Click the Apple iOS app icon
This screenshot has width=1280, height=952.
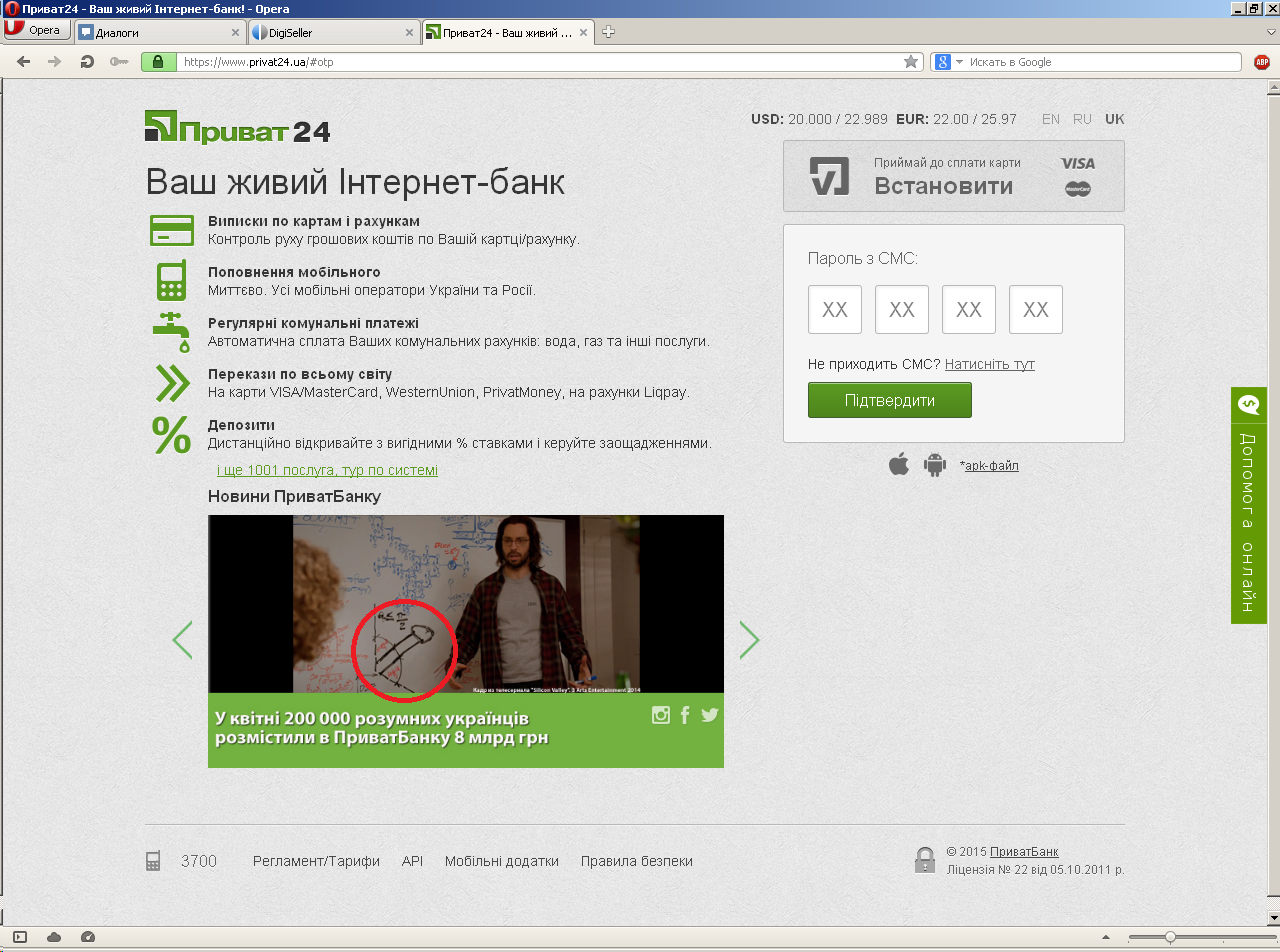tap(899, 464)
